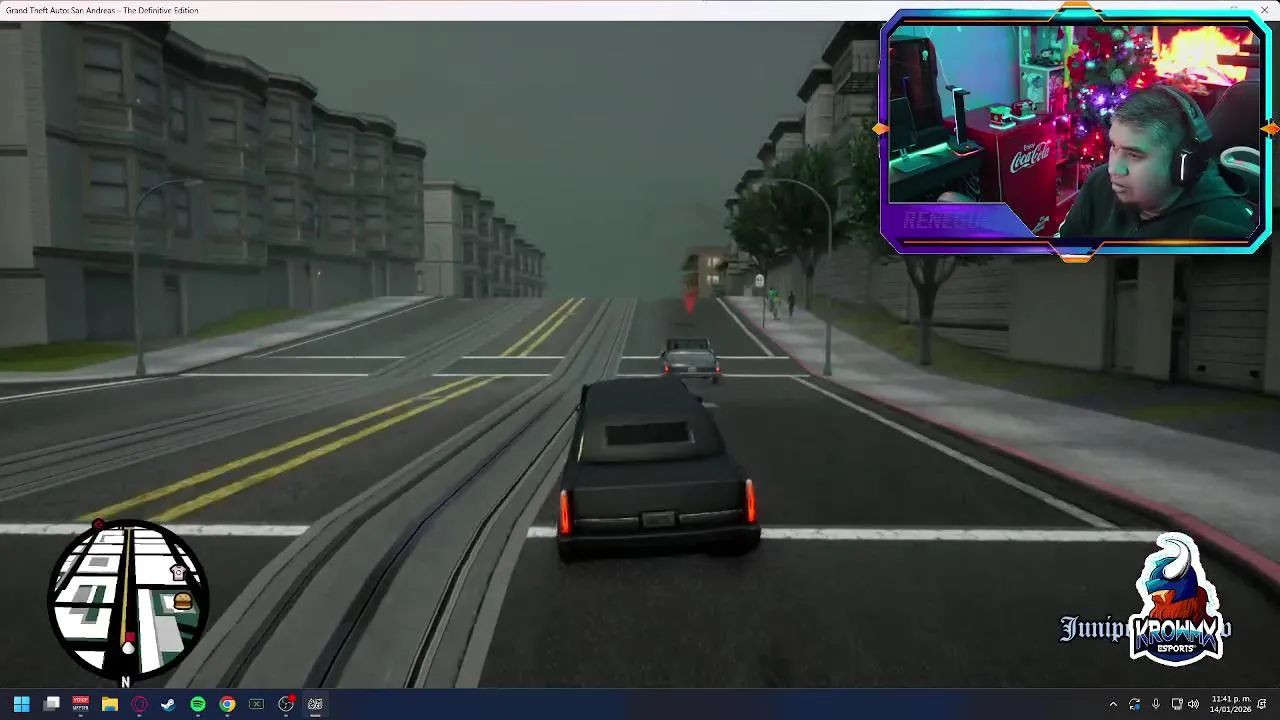Image resolution: width=1280 pixels, height=720 pixels.
Task: Open OBS Studio with red notification badge
Action: point(286,704)
